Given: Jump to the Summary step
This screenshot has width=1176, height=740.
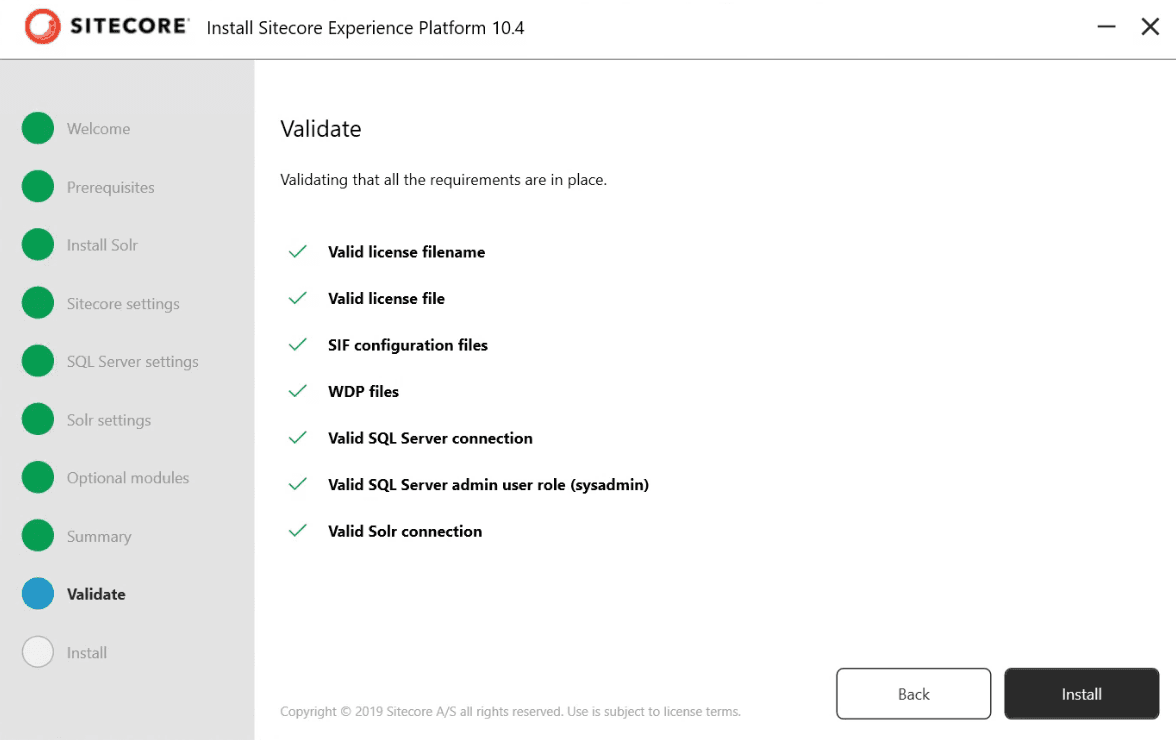Looking at the screenshot, I should (x=99, y=536).
